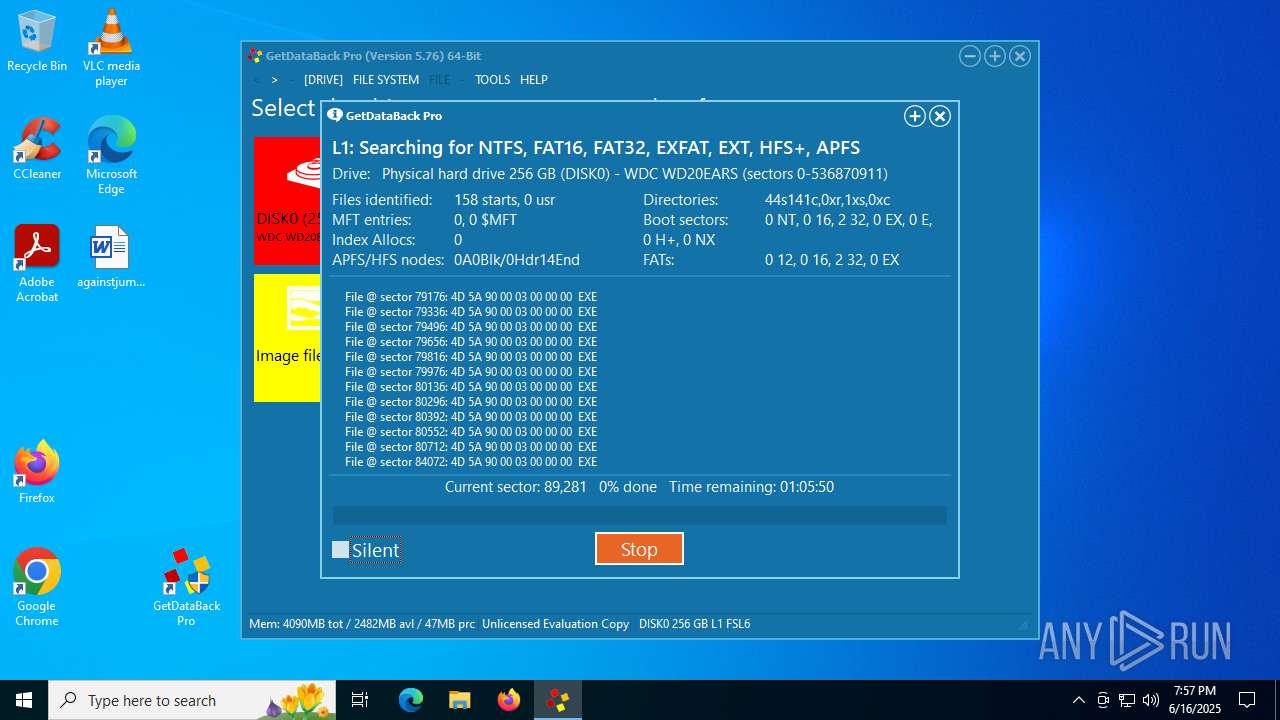Select the file entry at sector 80552
This screenshot has height=720, width=1280.
tap(471, 432)
